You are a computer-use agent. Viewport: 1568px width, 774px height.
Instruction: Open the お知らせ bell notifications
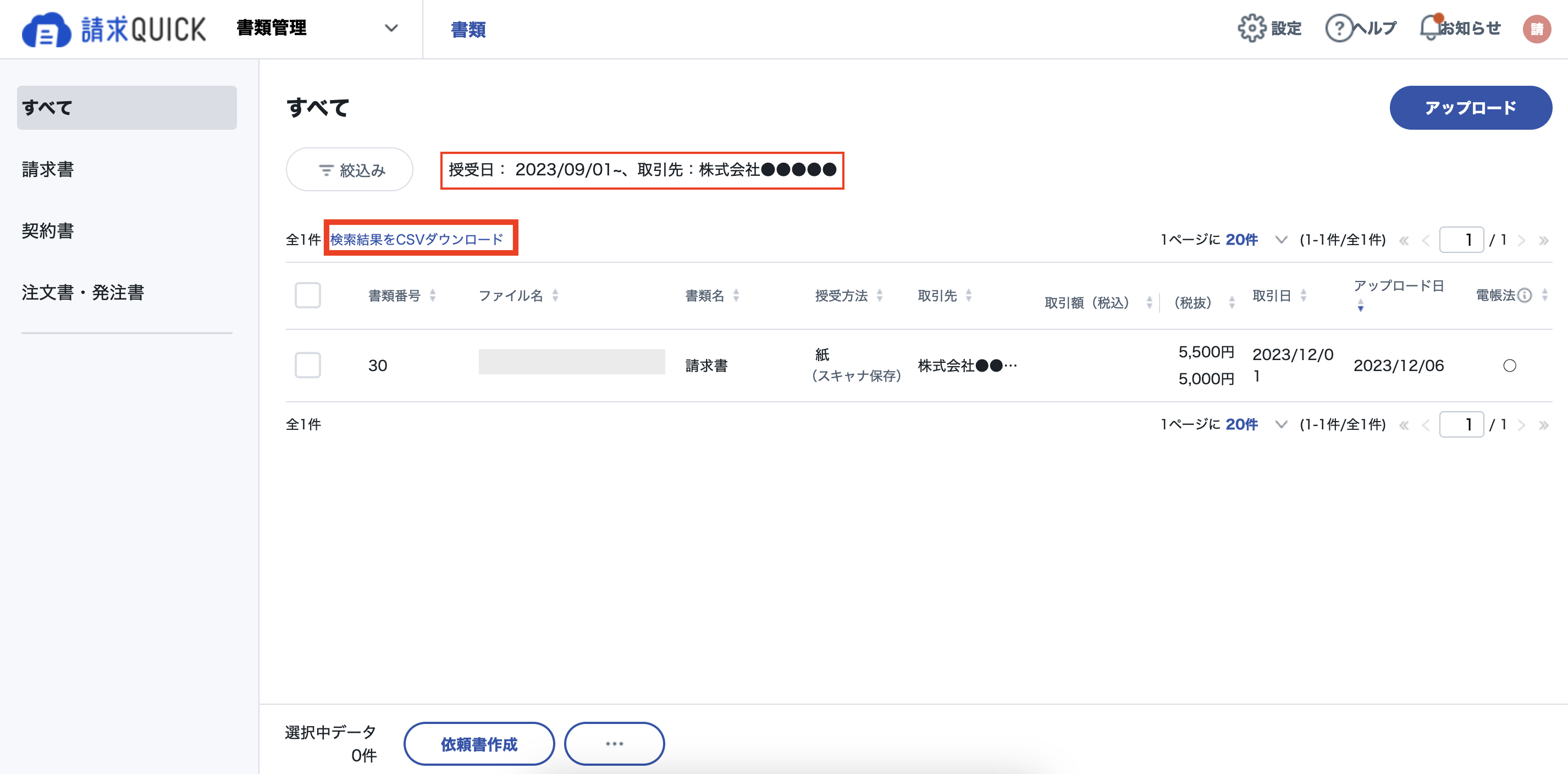tap(1430, 28)
